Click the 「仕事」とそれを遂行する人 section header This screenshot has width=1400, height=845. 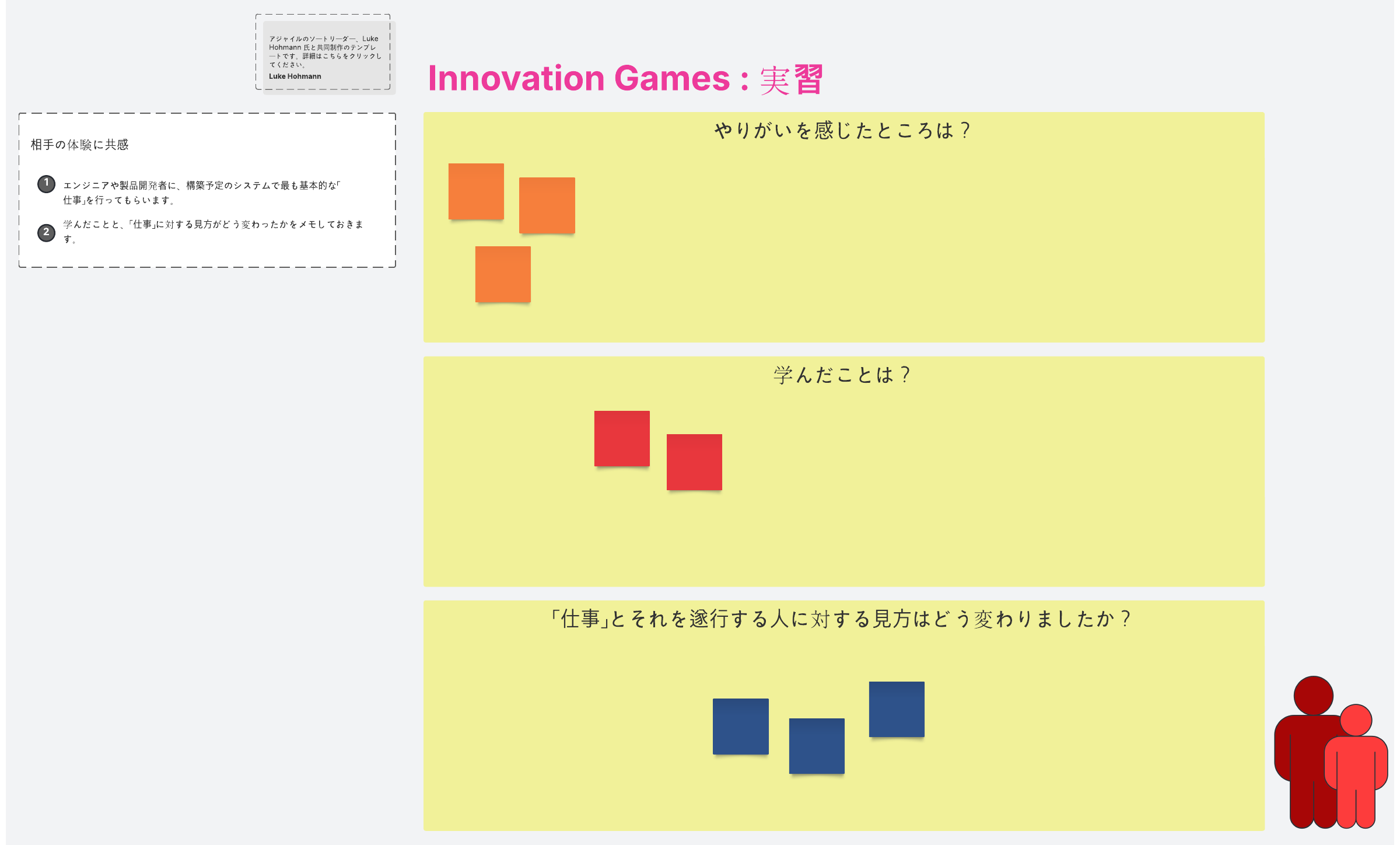point(840,619)
